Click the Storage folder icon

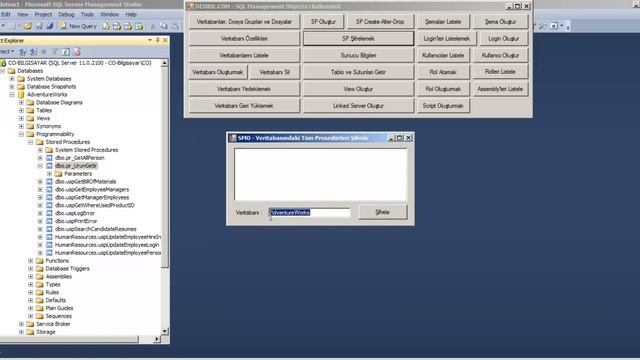[x=30, y=332]
